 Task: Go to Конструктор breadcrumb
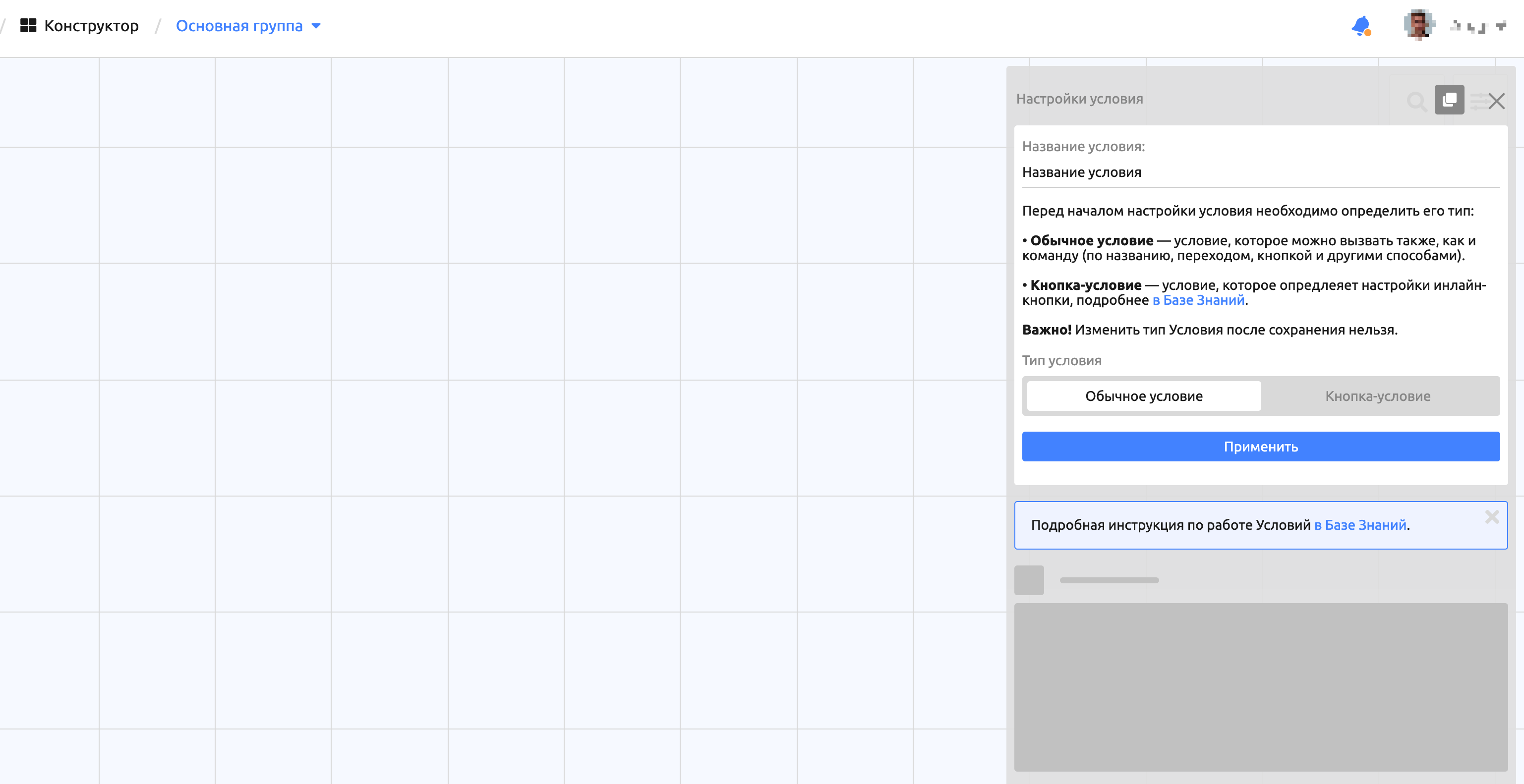91,26
